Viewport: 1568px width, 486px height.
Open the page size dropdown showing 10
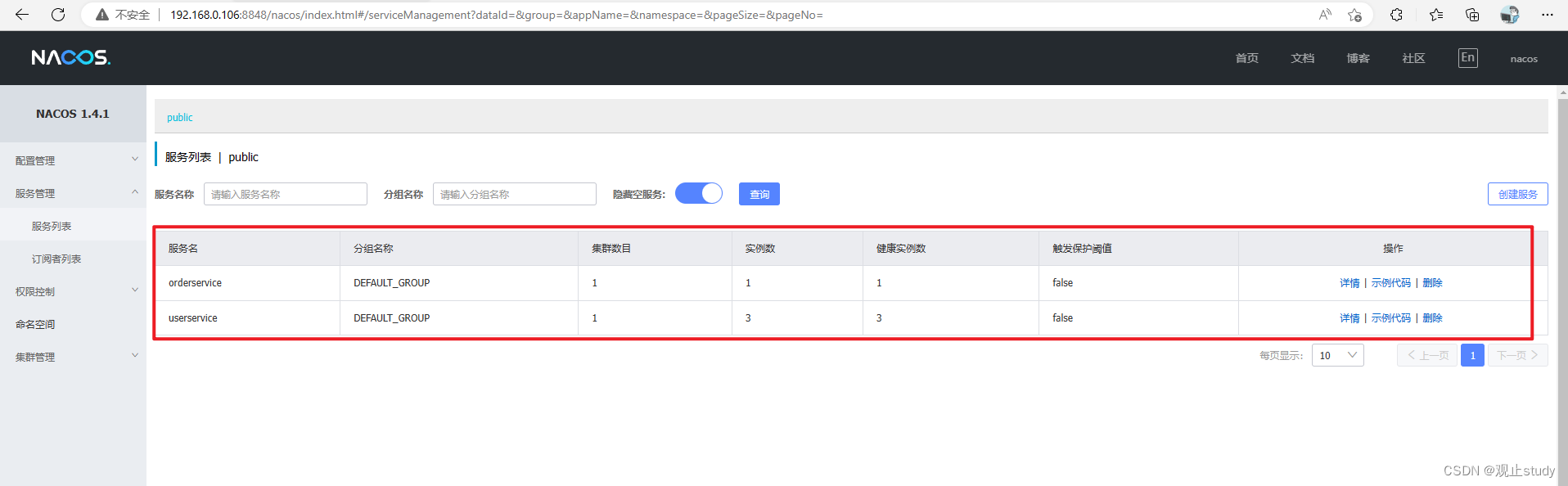click(1337, 355)
